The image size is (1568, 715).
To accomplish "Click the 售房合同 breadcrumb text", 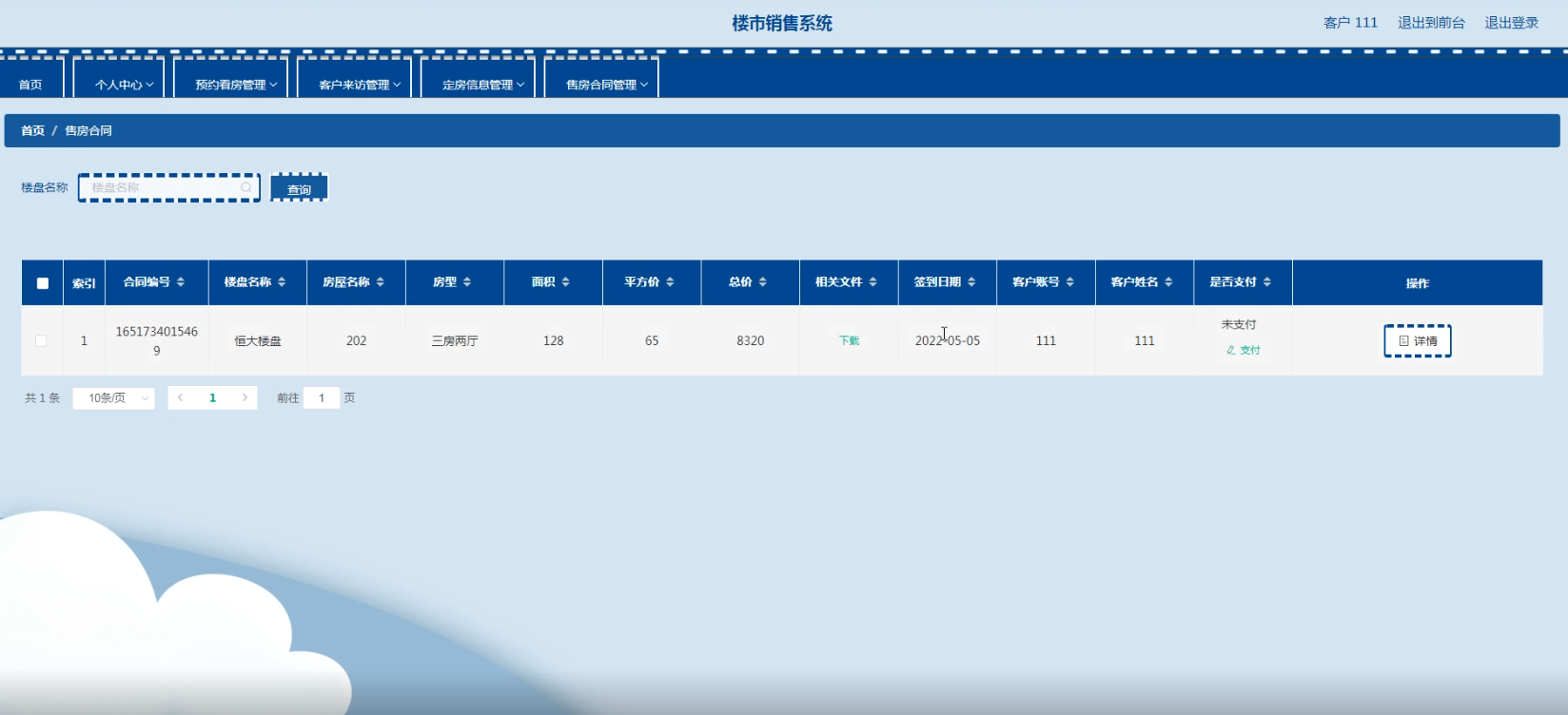I will 88,130.
